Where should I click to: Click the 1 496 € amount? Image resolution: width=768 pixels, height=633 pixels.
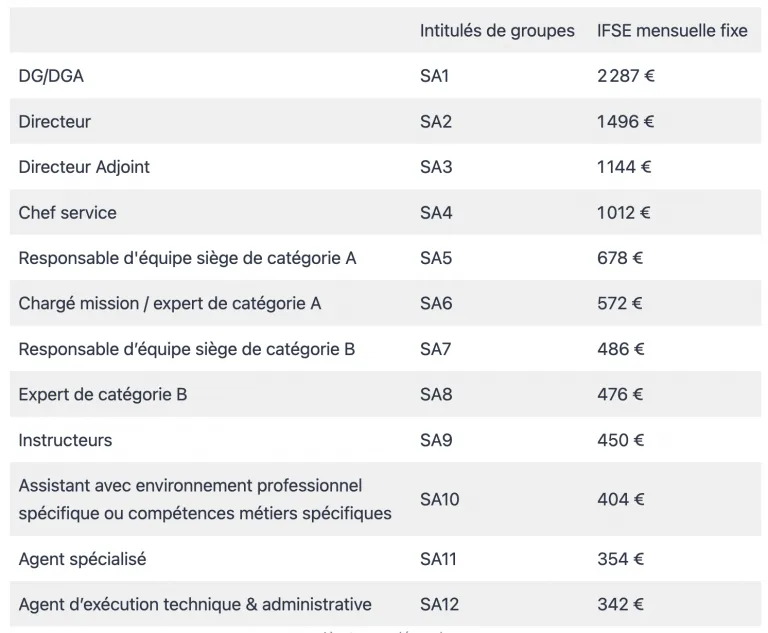pos(625,122)
